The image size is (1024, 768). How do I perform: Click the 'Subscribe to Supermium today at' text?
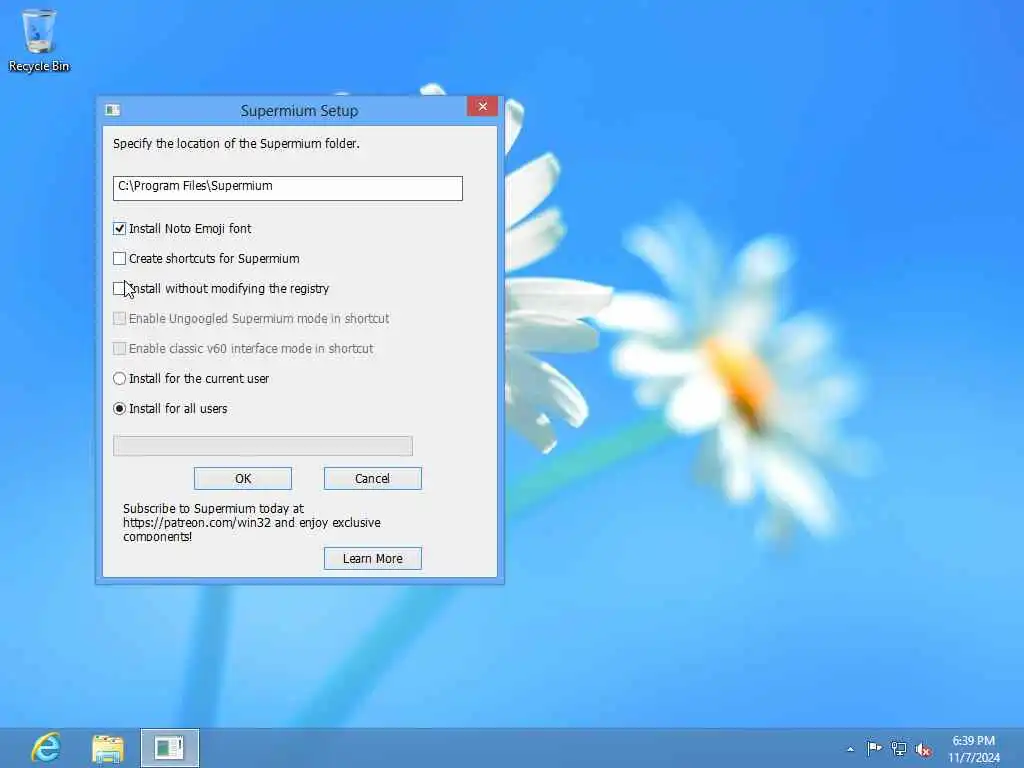(214, 508)
